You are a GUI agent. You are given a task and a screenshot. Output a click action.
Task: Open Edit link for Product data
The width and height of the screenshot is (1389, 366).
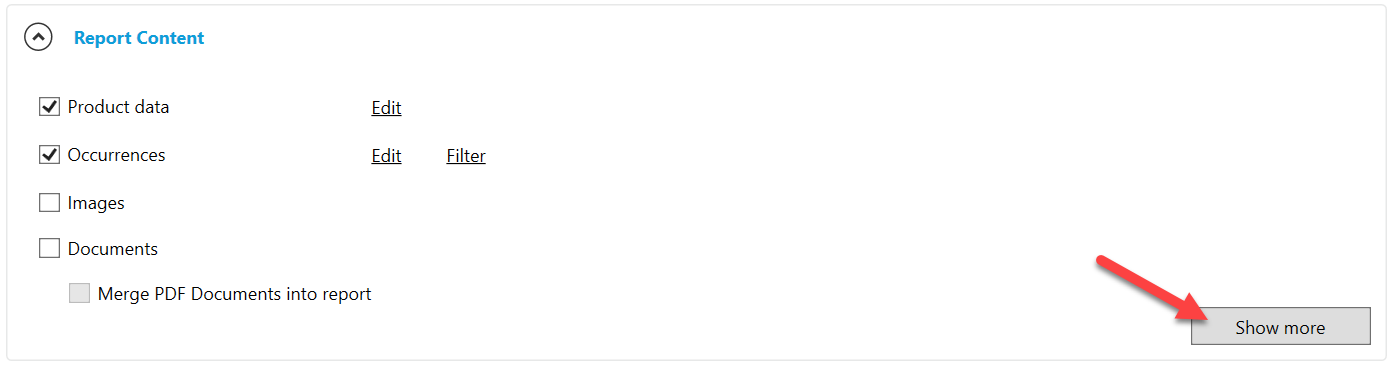click(386, 108)
